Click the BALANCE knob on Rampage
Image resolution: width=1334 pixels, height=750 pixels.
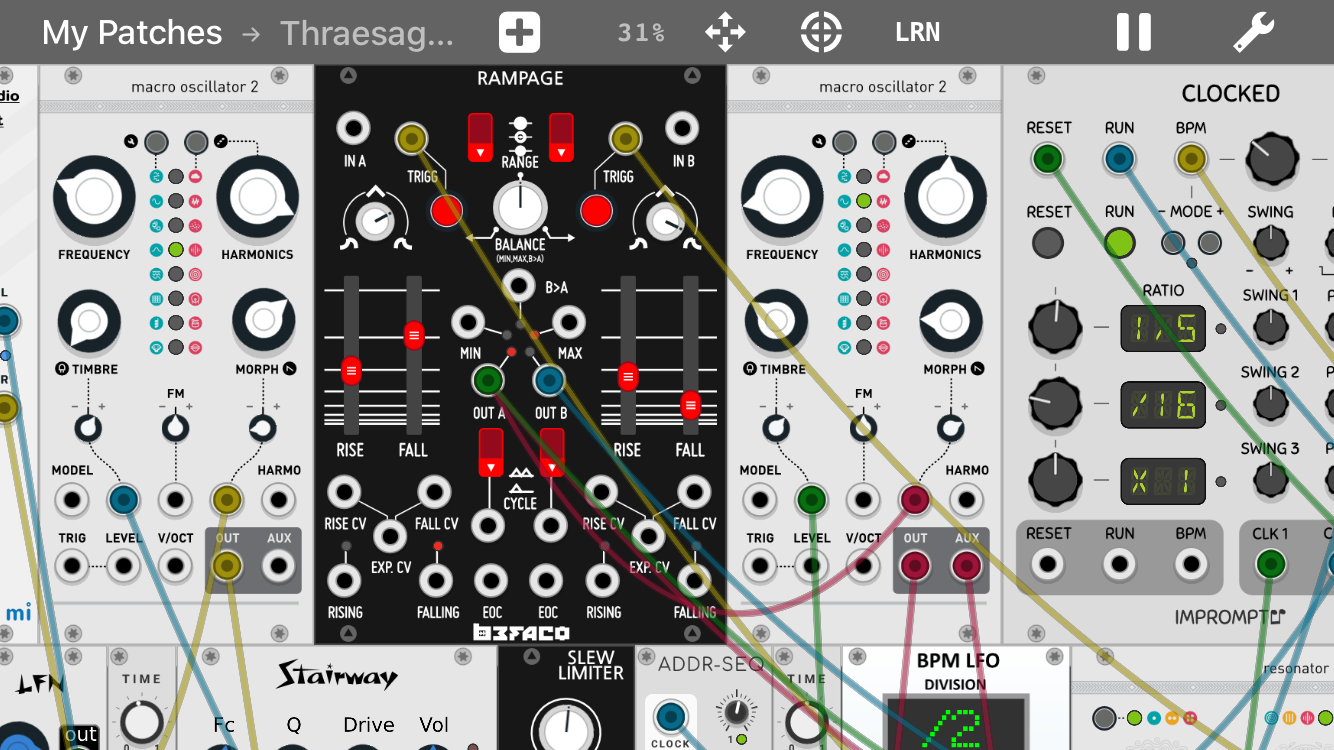[x=520, y=208]
